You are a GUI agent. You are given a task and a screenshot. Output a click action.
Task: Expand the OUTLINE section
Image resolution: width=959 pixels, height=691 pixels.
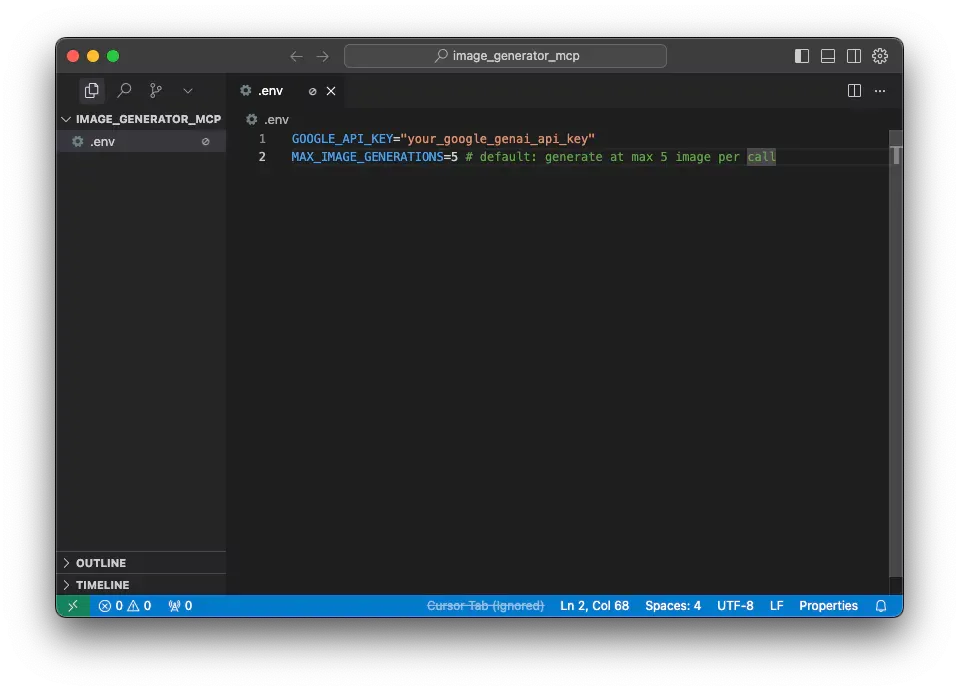click(x=141, y=563)
